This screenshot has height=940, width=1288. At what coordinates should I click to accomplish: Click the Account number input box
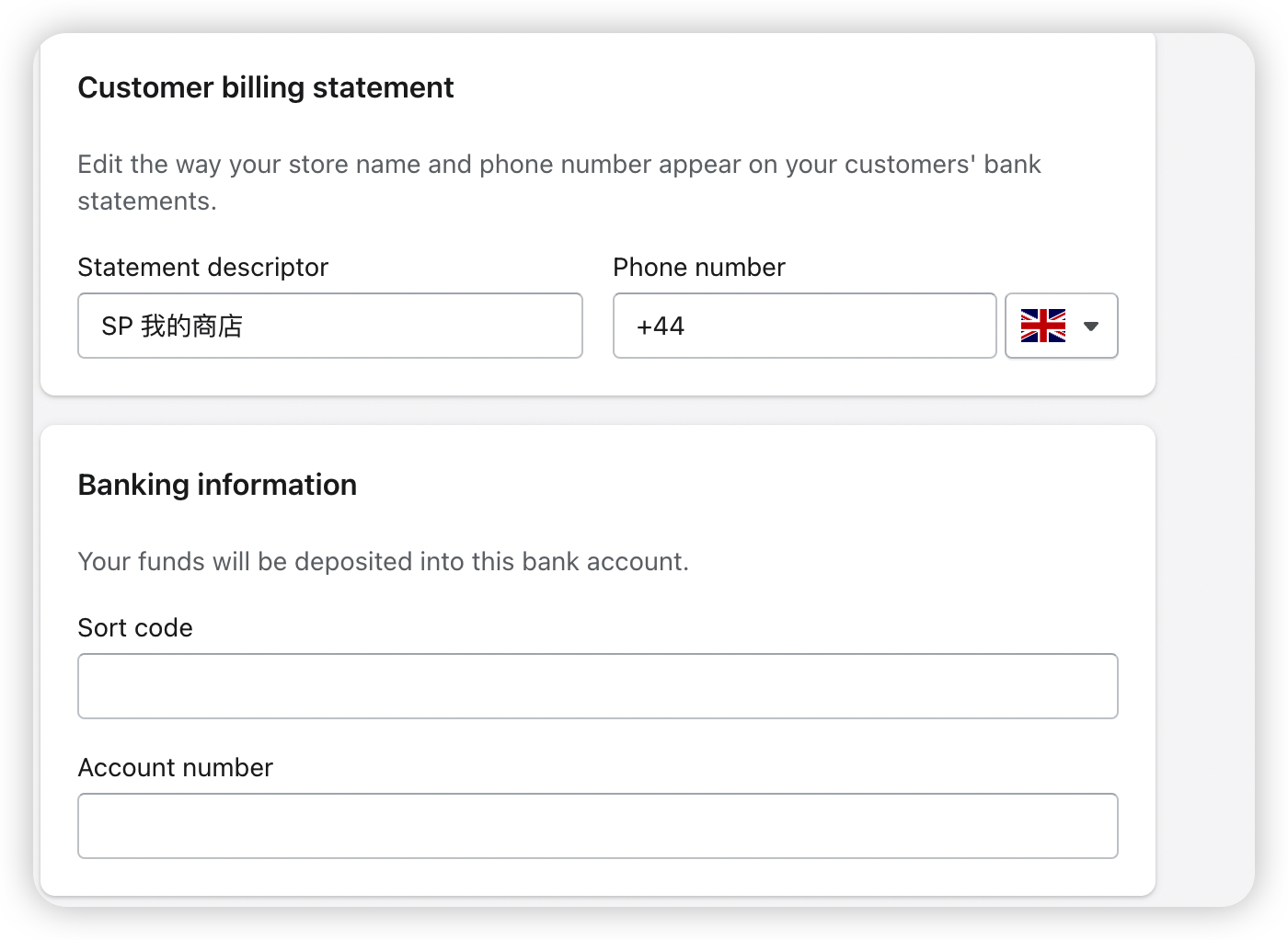click(598, 826)
